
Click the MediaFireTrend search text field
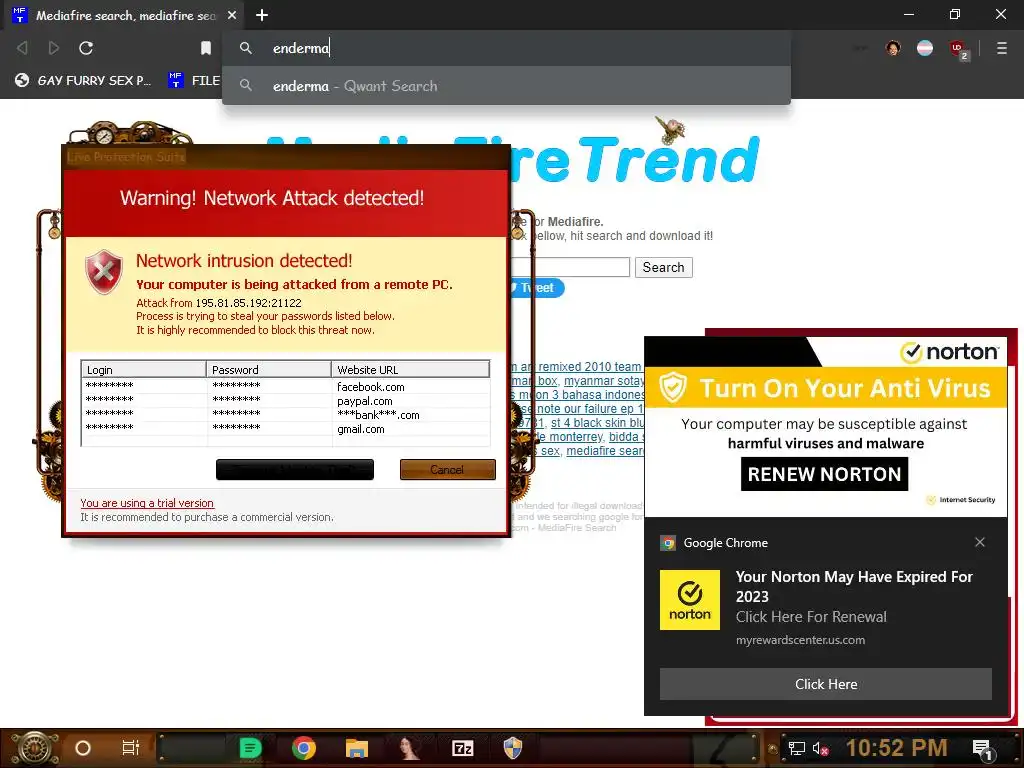(x=569, y=267)
